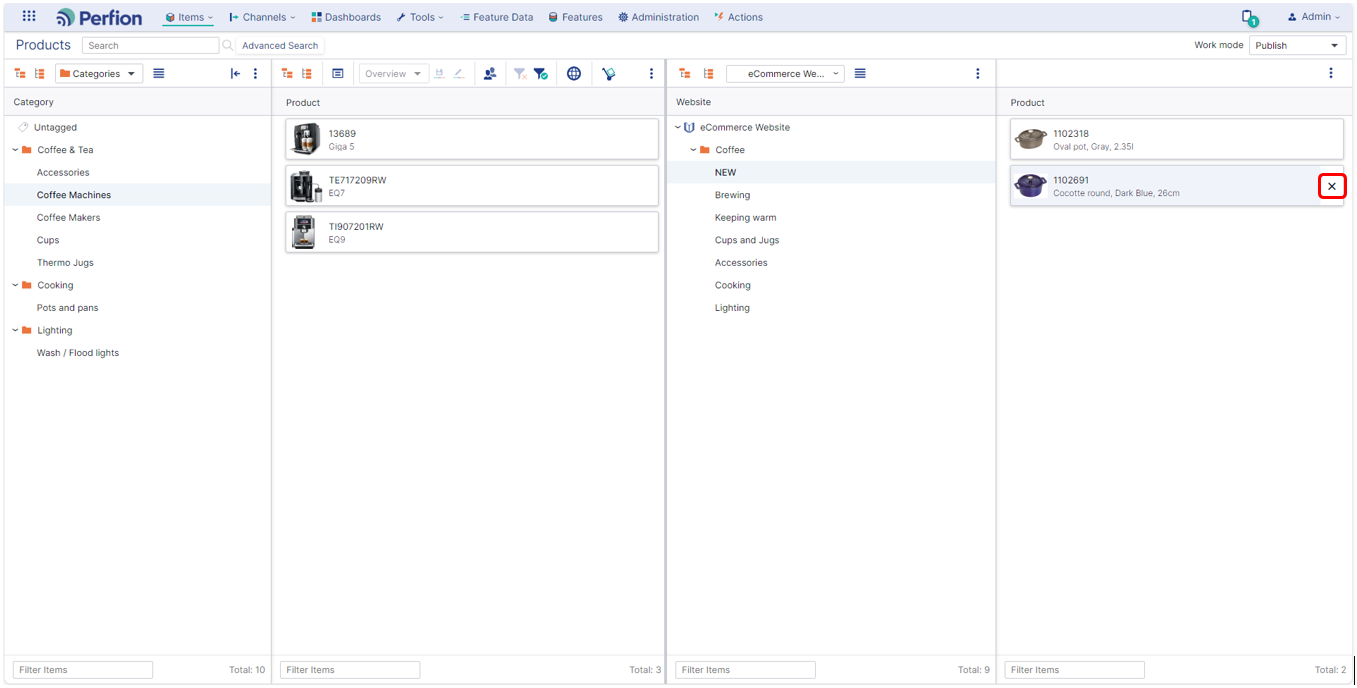Screen dimensions: 1357x688
Task: Remove product 1102691 with the X button
Action: coord(1331,186)
